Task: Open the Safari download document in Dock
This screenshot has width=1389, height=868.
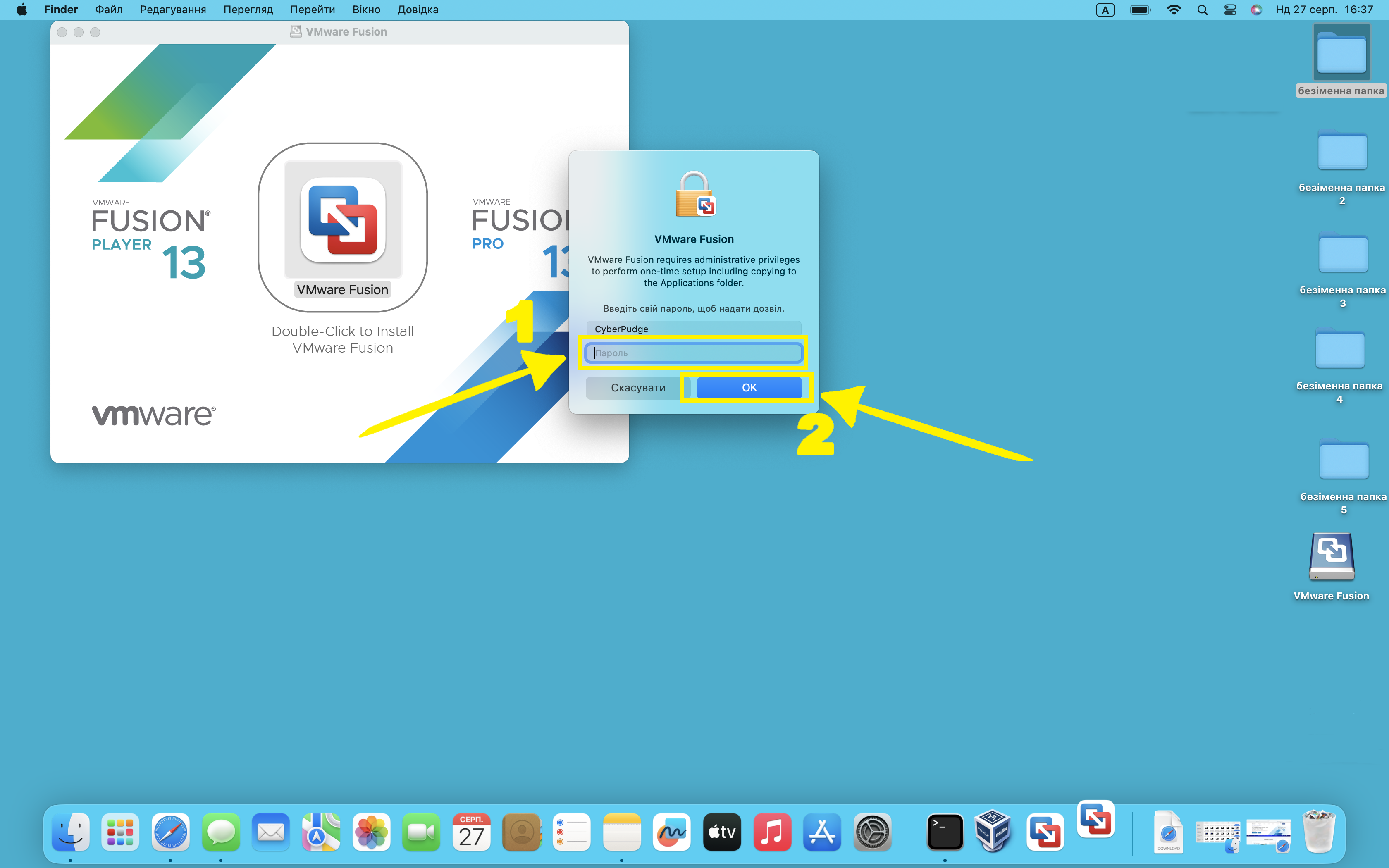Action: point(1169,832)
